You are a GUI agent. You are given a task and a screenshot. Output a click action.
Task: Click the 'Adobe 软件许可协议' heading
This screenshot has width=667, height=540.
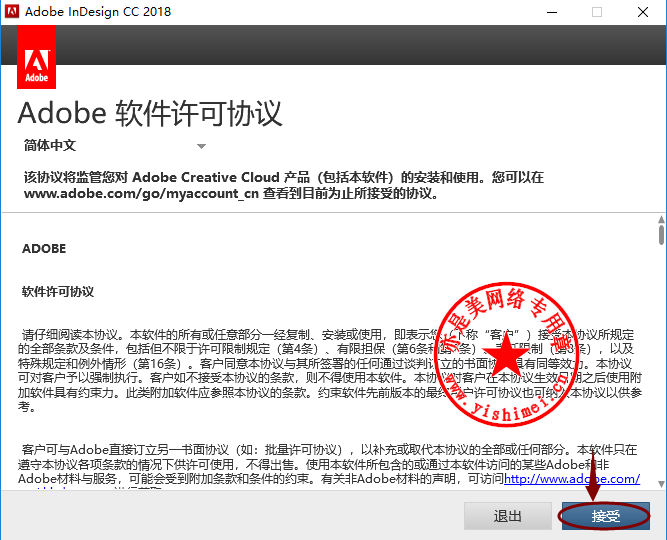coord(150,114)
